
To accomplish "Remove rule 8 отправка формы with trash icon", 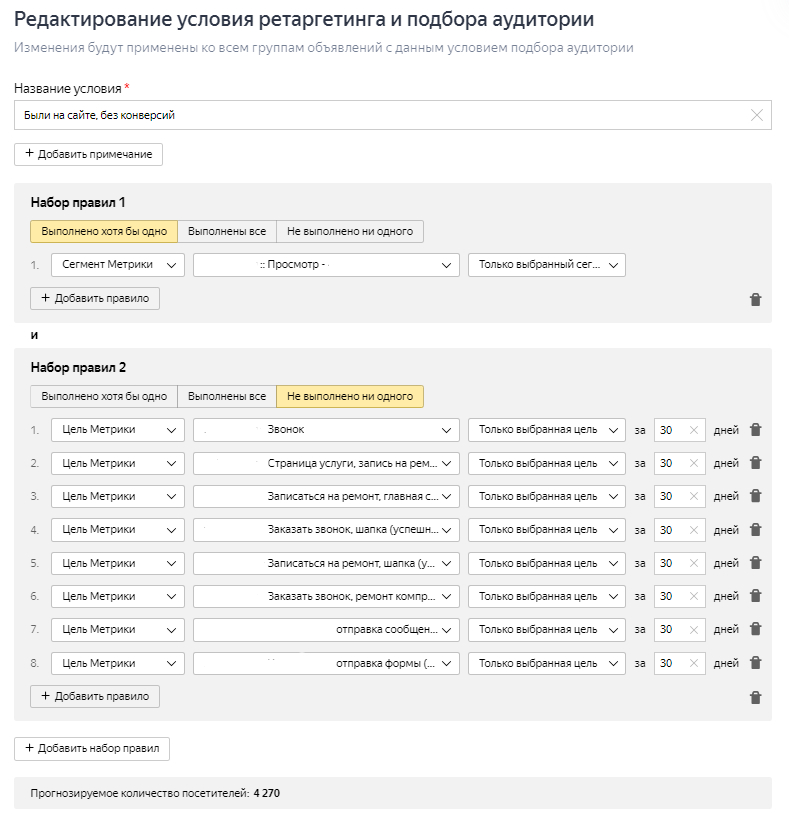I will (x=755, y=662).
